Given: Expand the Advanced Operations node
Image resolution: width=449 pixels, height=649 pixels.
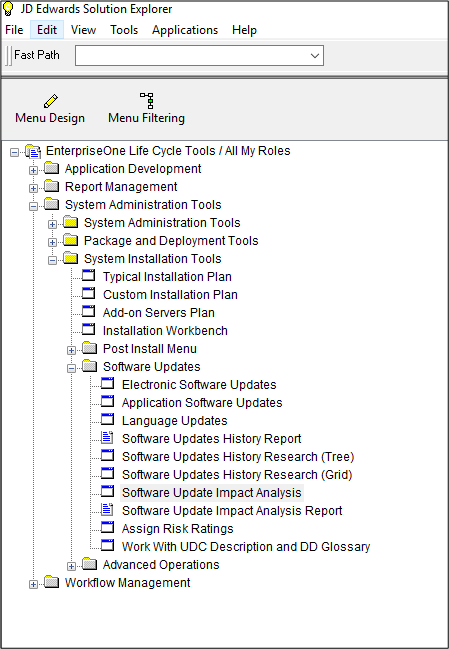Looking at the screenshot, I should [x=72, y=566].
